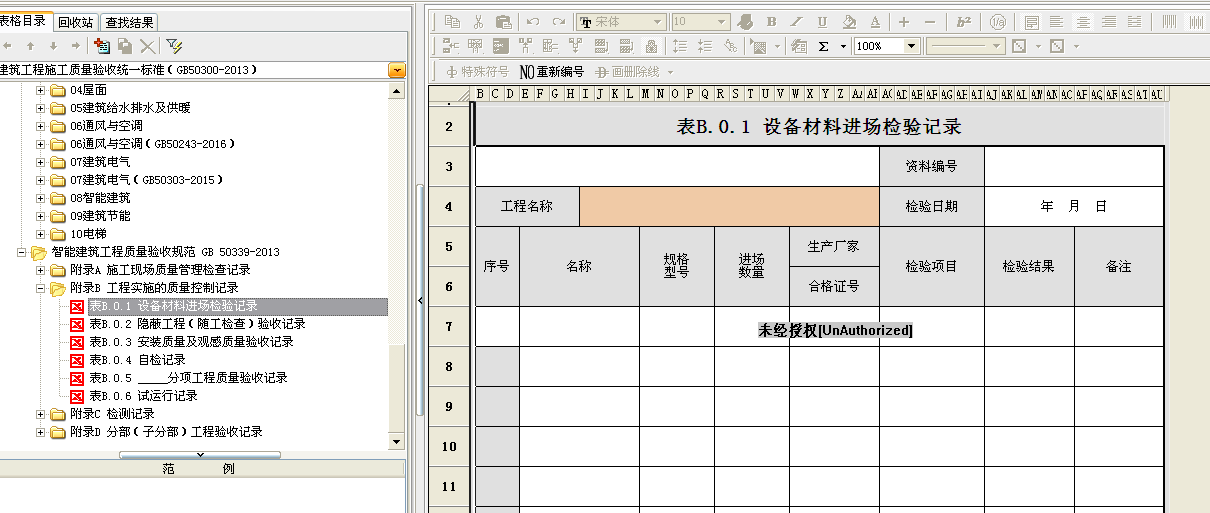Image resolution: width=1210 pixels, height=513 pixels.
Task: Click the undo arrow icon
Action: click(533, 21)
